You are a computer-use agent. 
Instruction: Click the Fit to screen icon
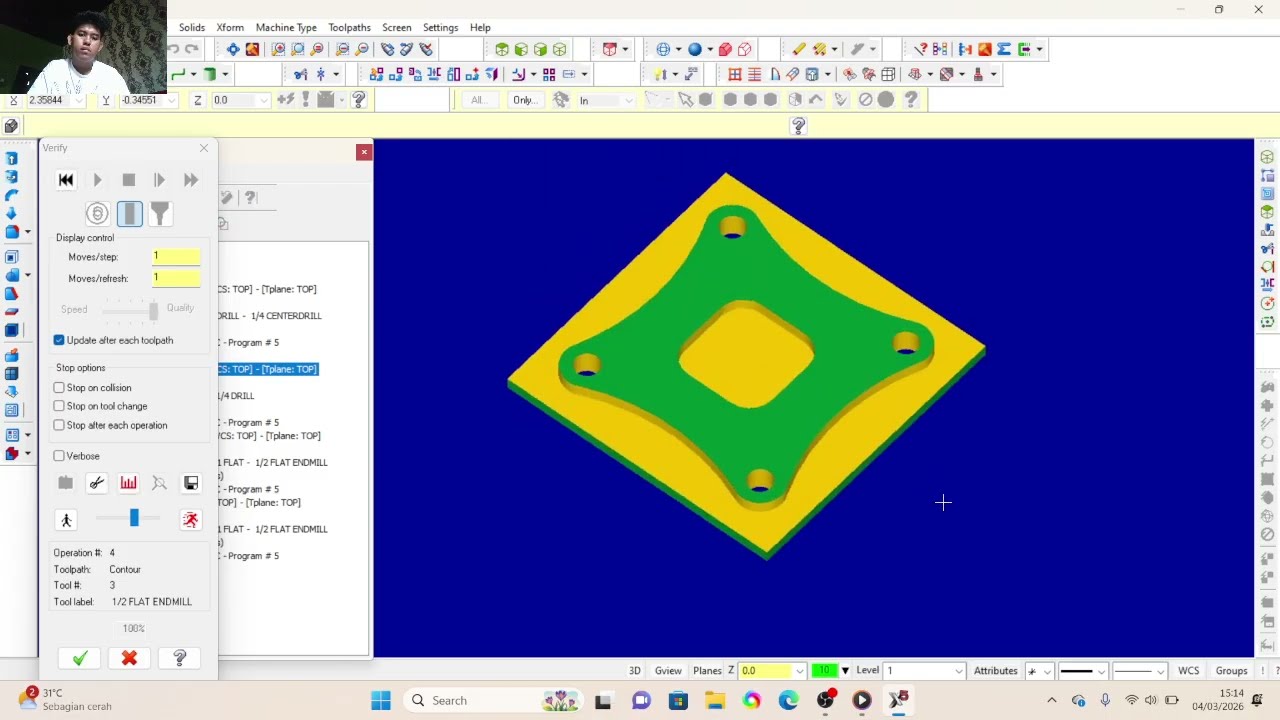[233, 49]
